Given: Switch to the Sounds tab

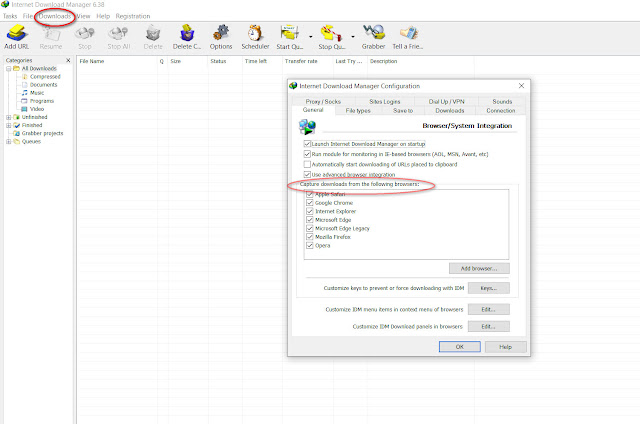Looking at the screenshot, I should 502,101.
